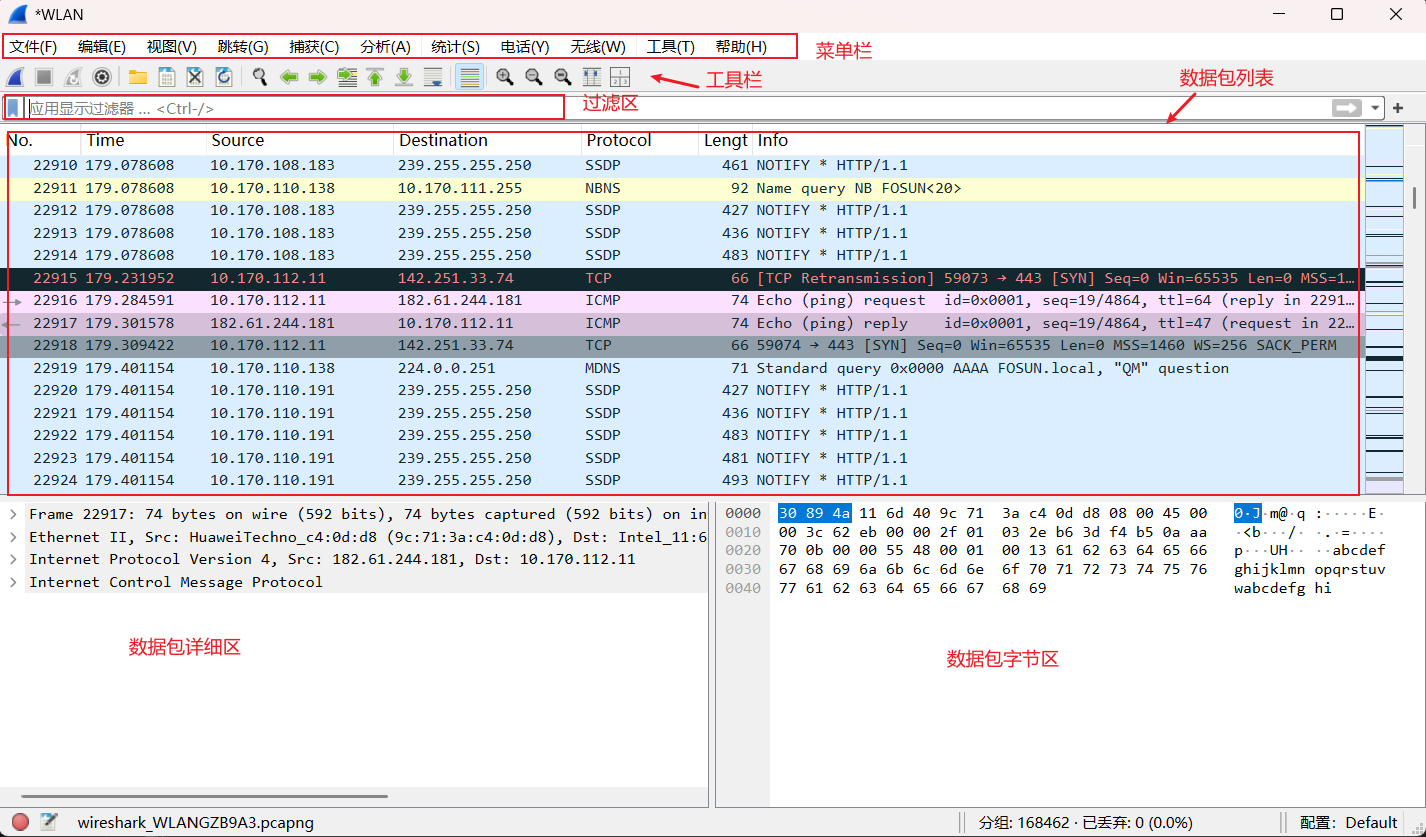Click the zoom in magnifier icon
Viewport: 1426px width, 837px height.
pyautogui.click(x=505, y=77)
